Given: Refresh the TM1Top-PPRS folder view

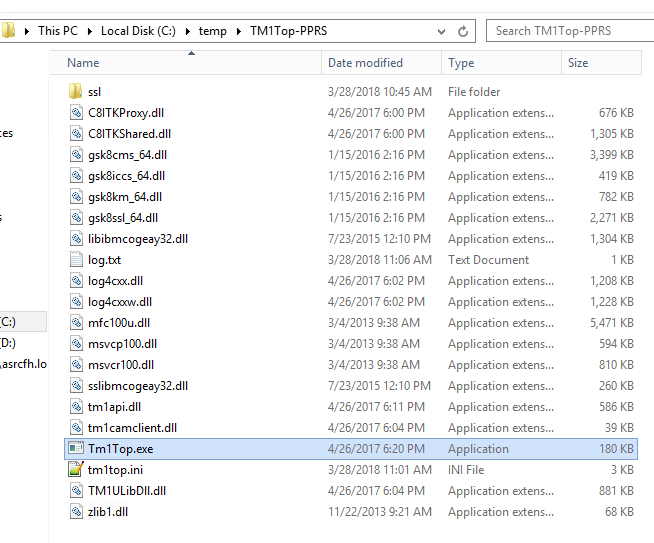Looking at the screenshot, I should pos(463,31).
